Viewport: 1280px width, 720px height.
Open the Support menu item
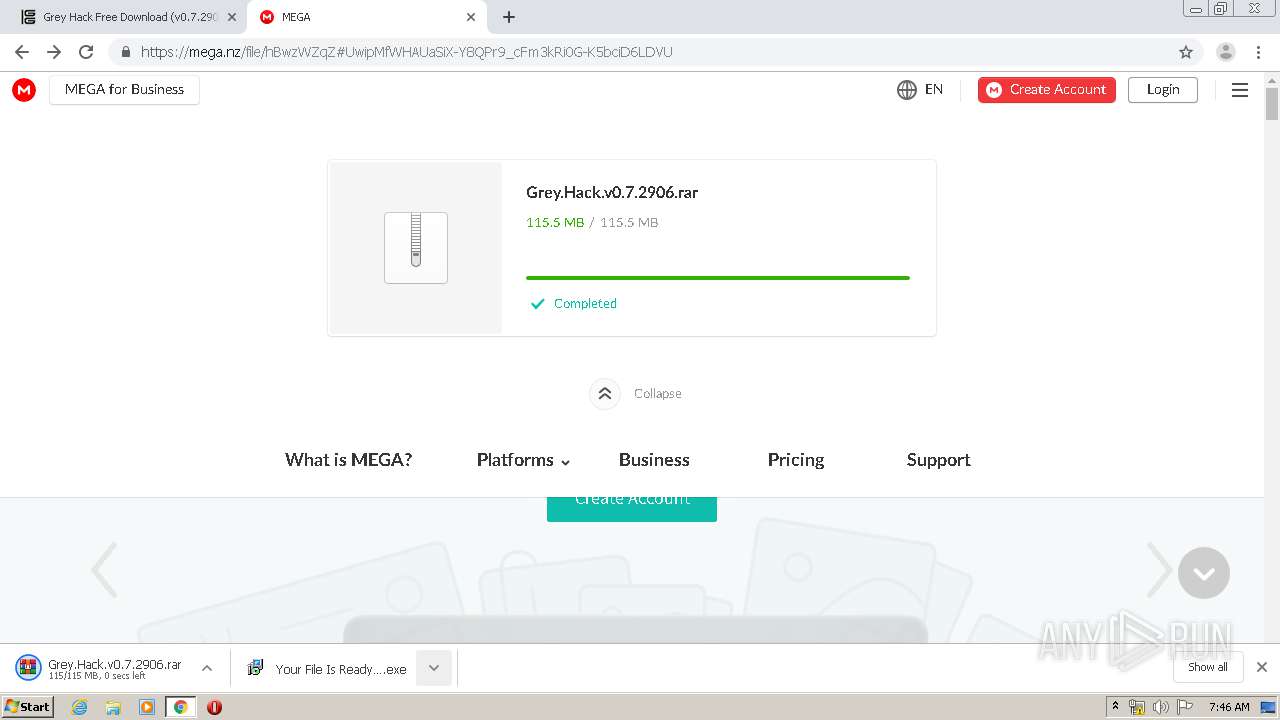coord(939,460)
